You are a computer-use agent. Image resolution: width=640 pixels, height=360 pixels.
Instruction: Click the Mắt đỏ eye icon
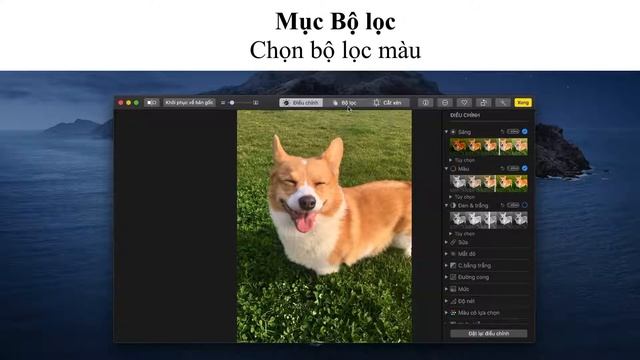[x=453, y=254]
